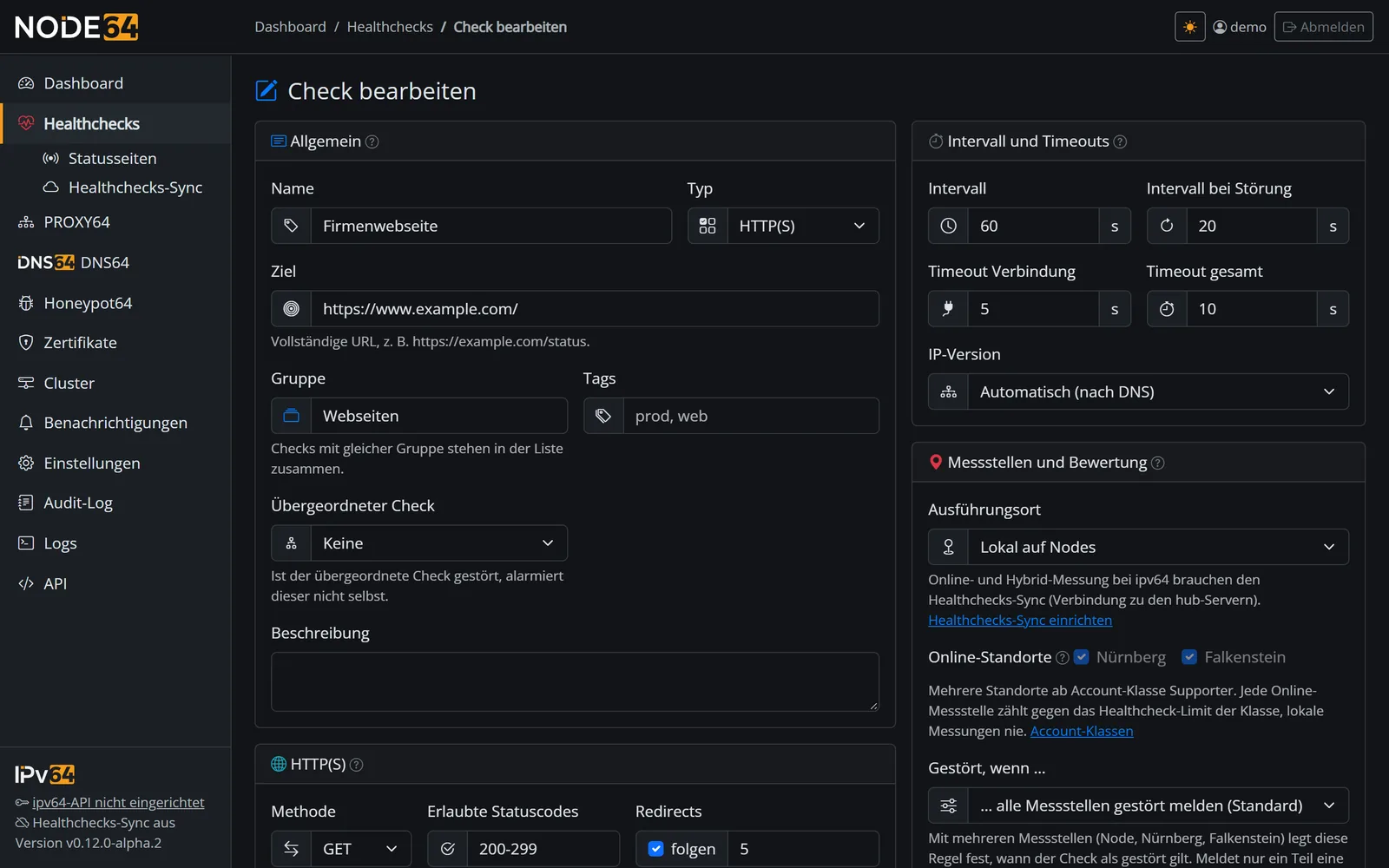Uncheck the Falkenstein location checkbox
The image size is (1389, 868).
click(1189, 657)
